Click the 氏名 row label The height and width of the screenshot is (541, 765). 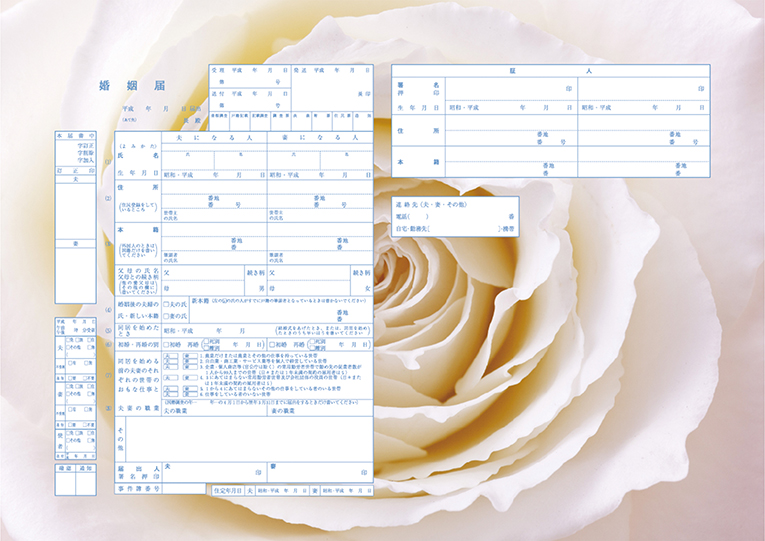tap(138, 156)
